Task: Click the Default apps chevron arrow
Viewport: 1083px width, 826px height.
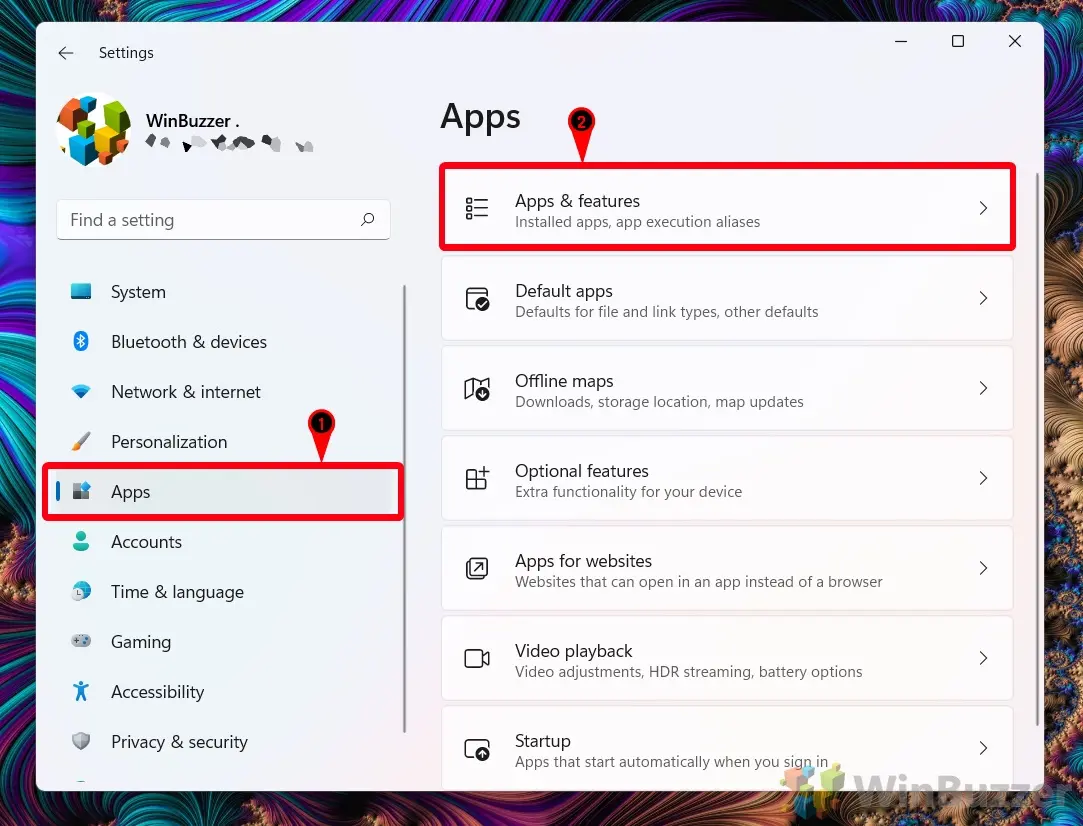Action: (x=983, y=298)
